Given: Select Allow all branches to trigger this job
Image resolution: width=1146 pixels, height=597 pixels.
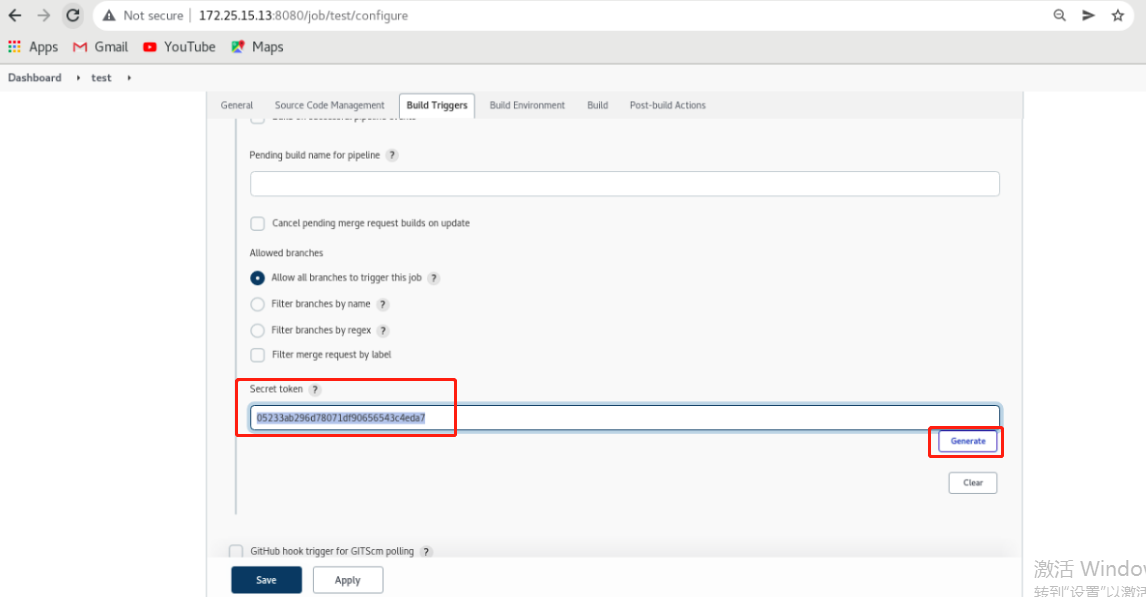Looking at the screenshot, I should [x=257, y=278].
